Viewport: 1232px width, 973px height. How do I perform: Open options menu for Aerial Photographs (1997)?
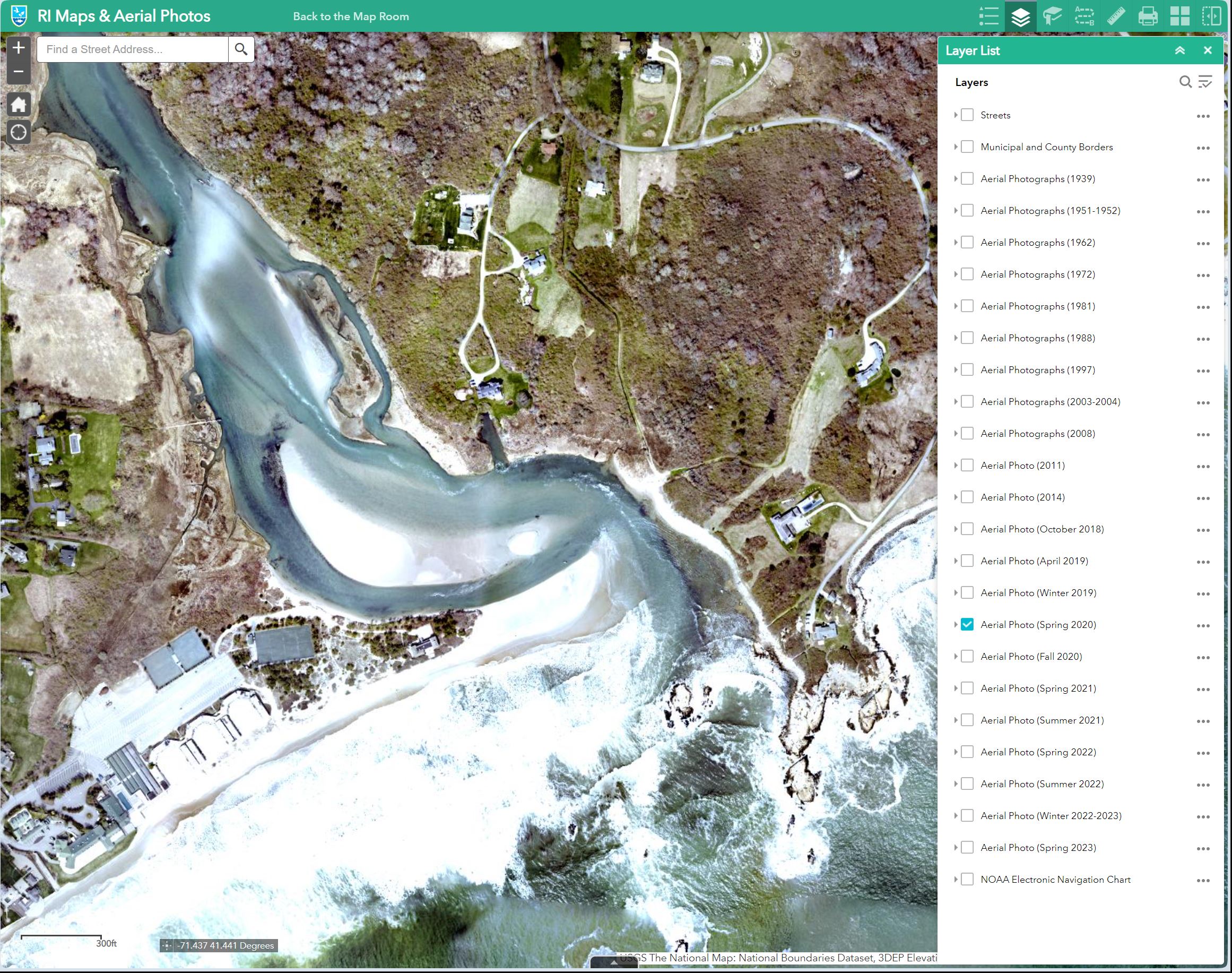point(1202,369)
